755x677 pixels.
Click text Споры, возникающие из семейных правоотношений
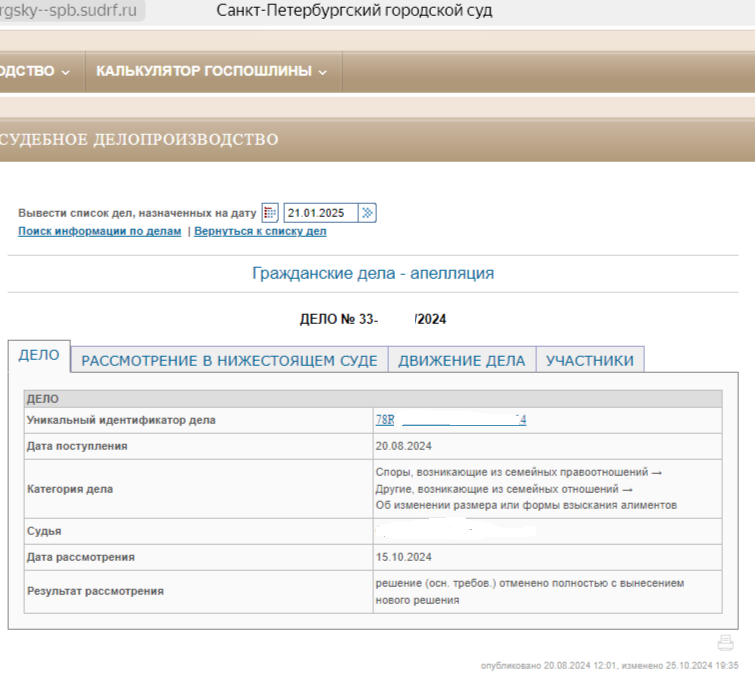point(512,472)
